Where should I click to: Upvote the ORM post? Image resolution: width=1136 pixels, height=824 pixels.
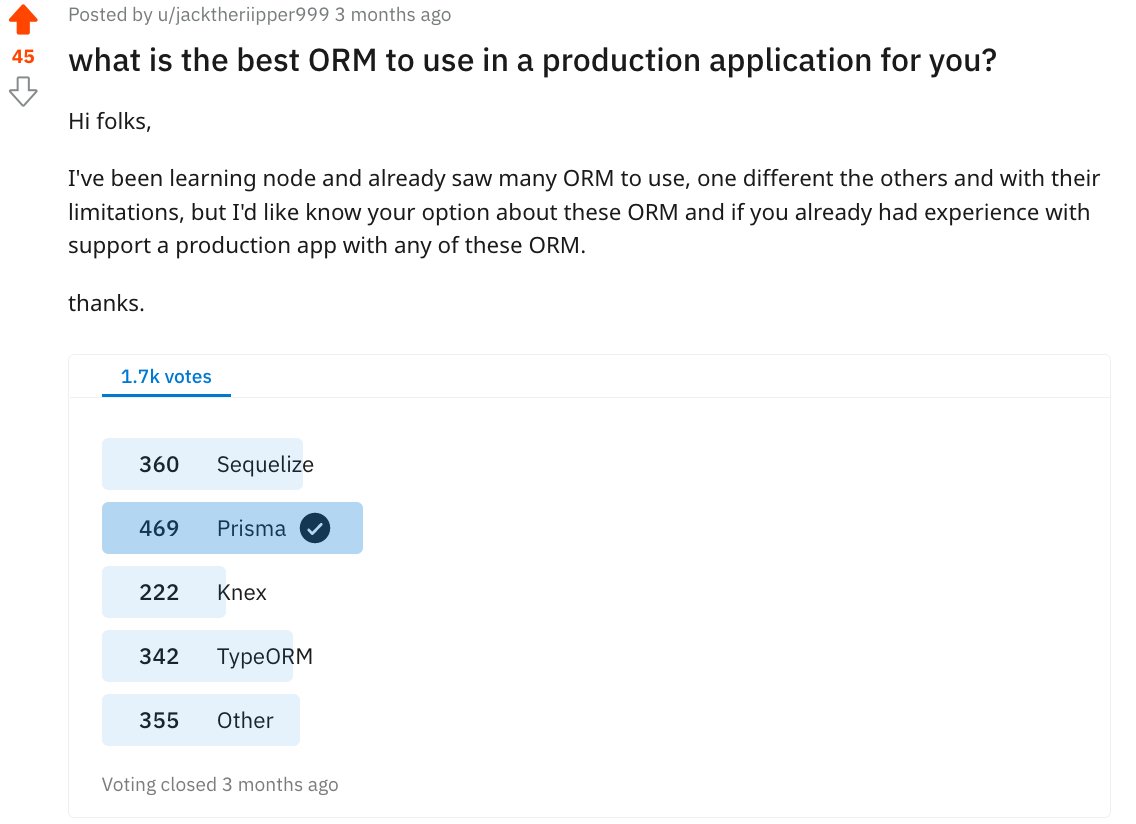[x=23, y=19]
